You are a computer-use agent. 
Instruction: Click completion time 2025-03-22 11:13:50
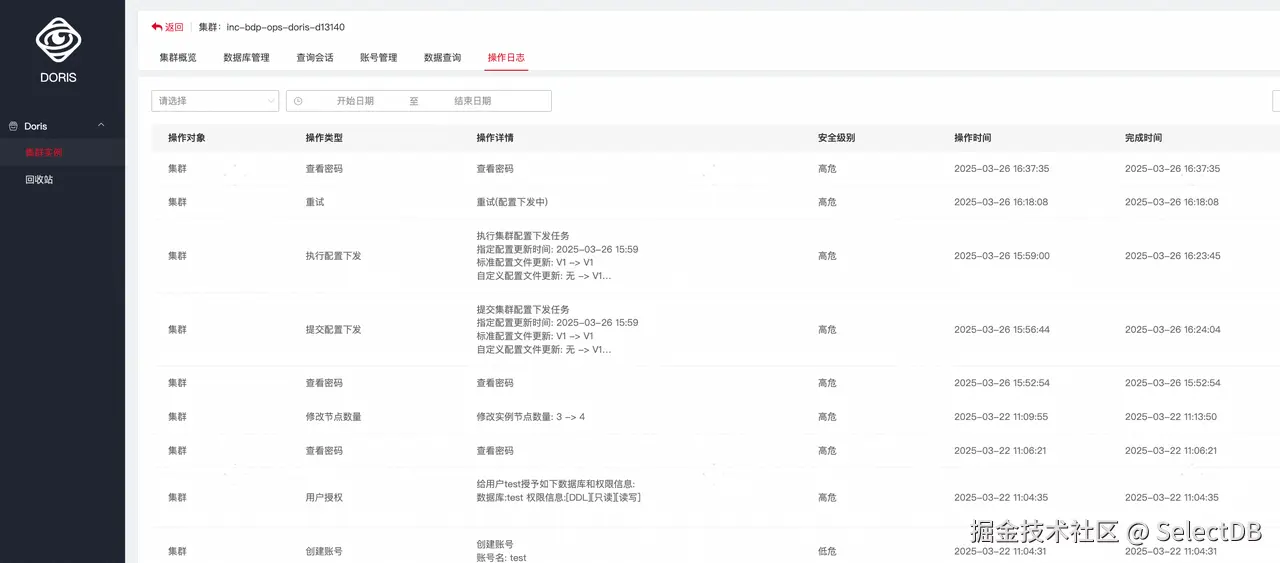tap(1172, 417)
